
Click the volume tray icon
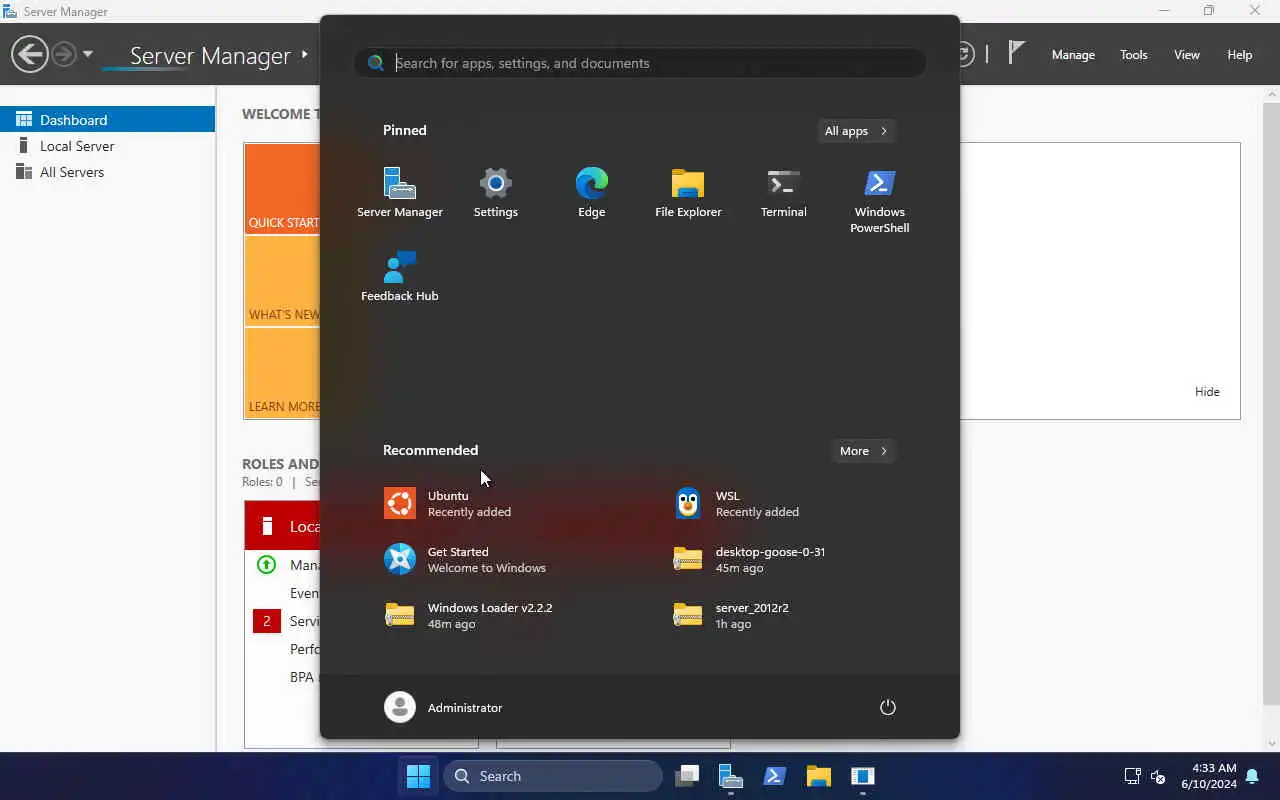(1158, 776)
